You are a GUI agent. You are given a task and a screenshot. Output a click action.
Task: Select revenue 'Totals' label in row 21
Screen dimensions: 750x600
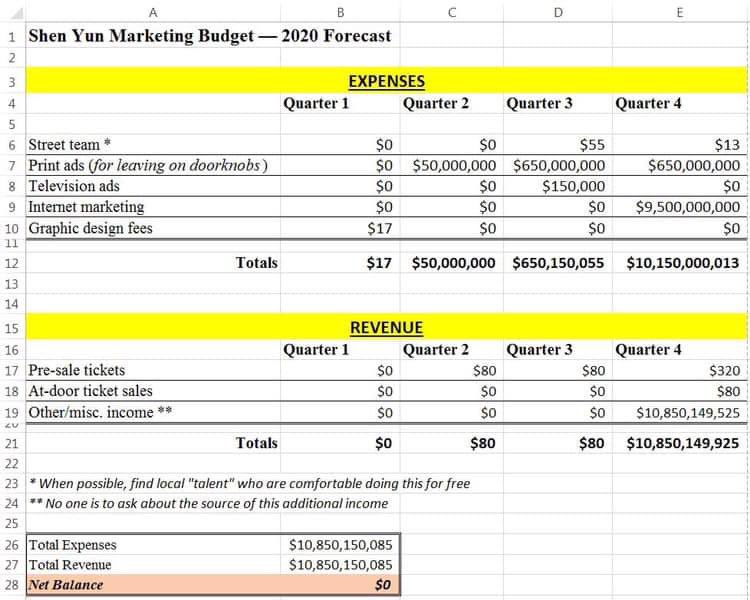point(256,443)
